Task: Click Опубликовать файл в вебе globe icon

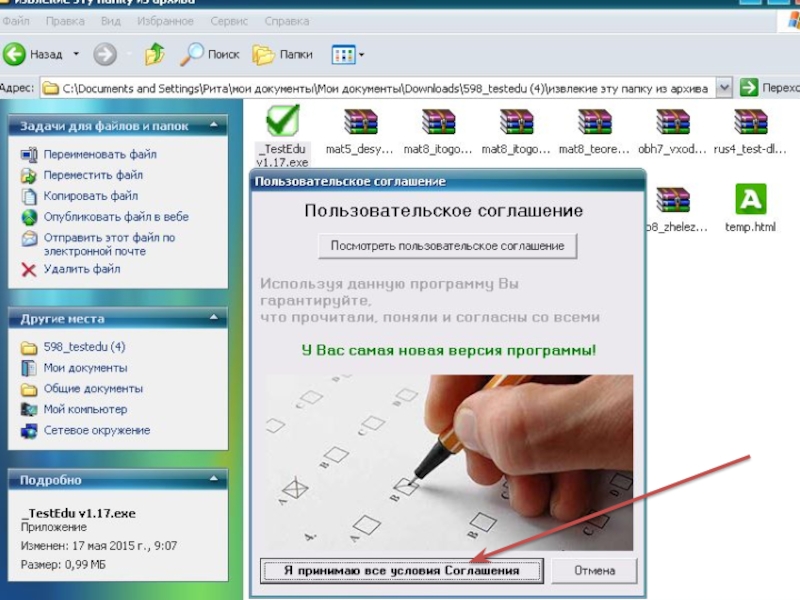Action: [29, 217]
